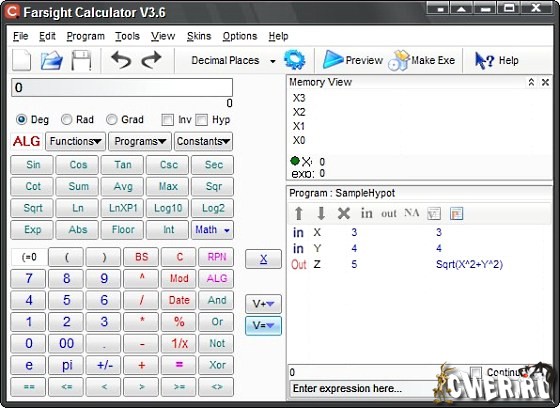Open the Tools menu

[x=127, y=36]
